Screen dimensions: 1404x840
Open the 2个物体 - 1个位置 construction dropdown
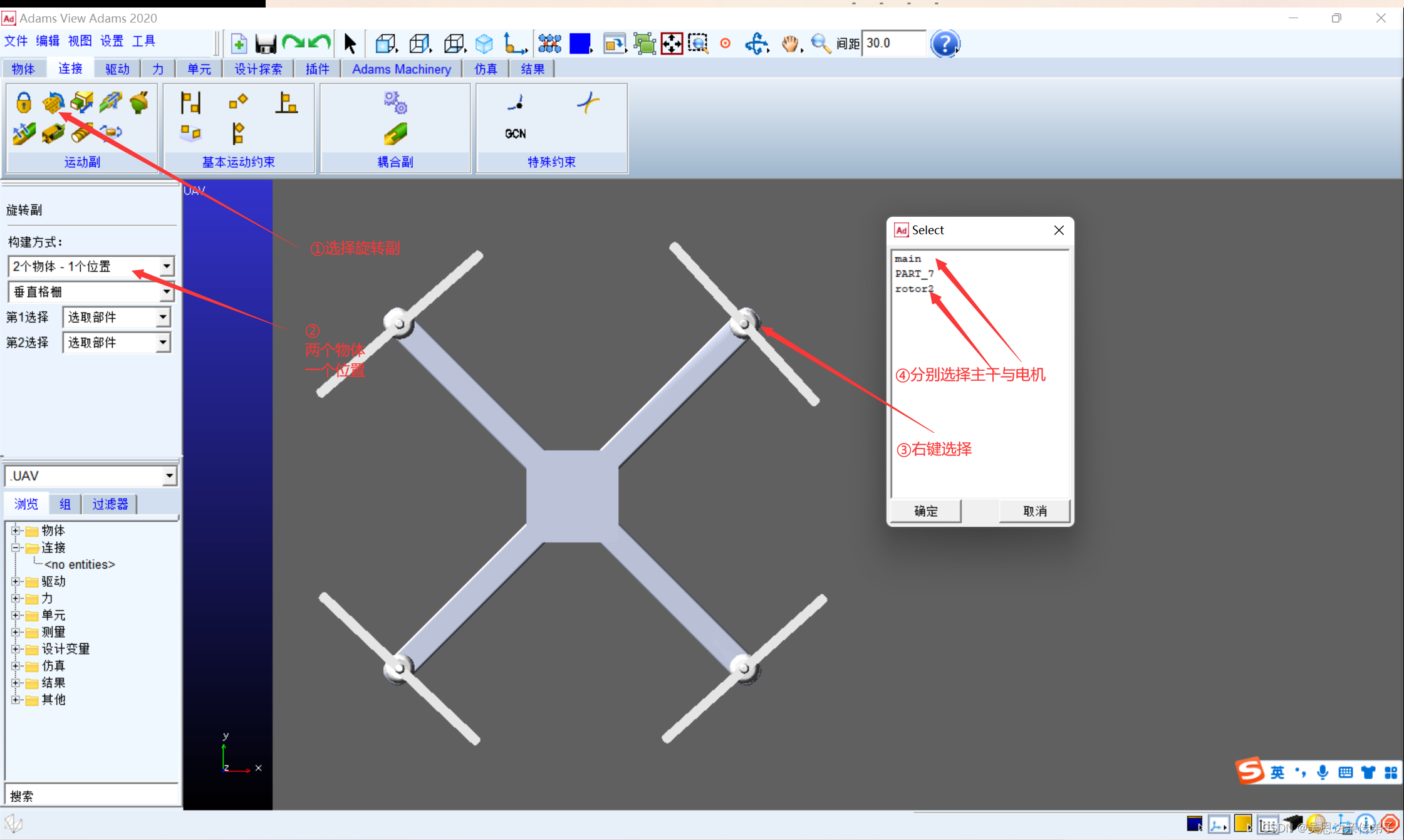point(166,266)
